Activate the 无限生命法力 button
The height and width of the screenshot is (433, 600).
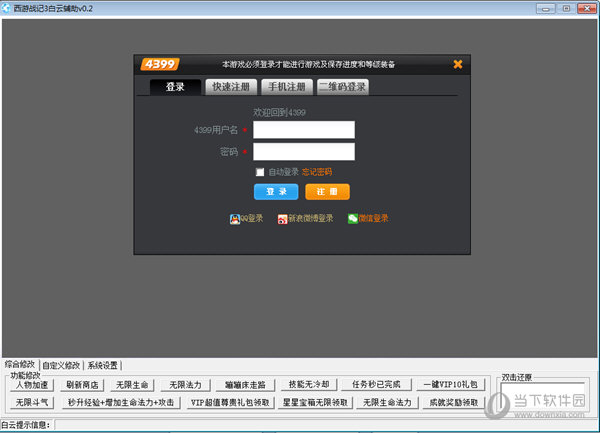point(387,402)
